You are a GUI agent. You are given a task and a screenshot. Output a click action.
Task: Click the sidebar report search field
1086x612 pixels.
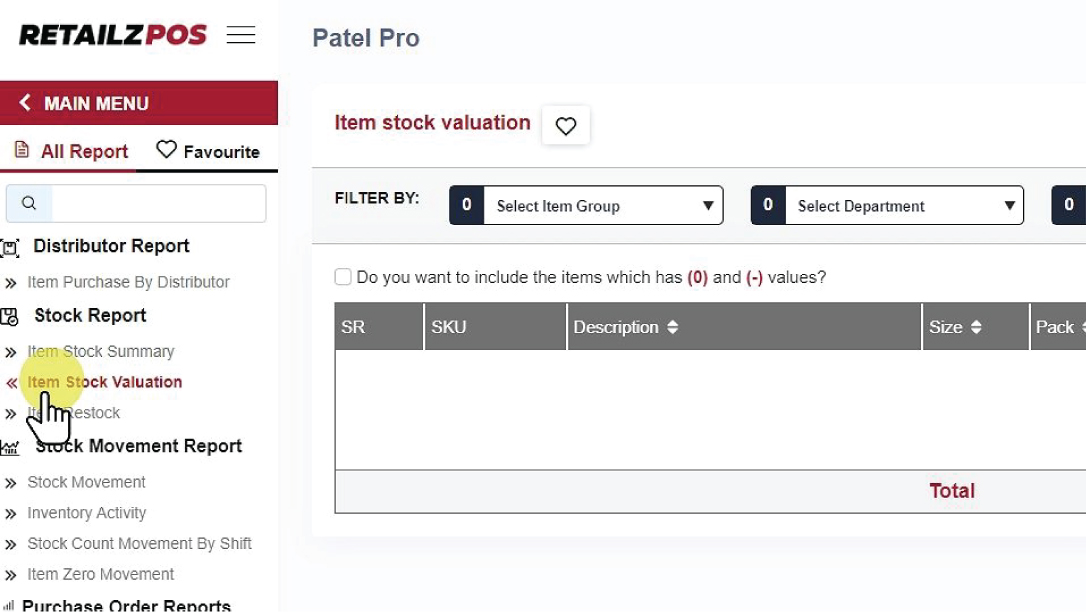point(158,203)
